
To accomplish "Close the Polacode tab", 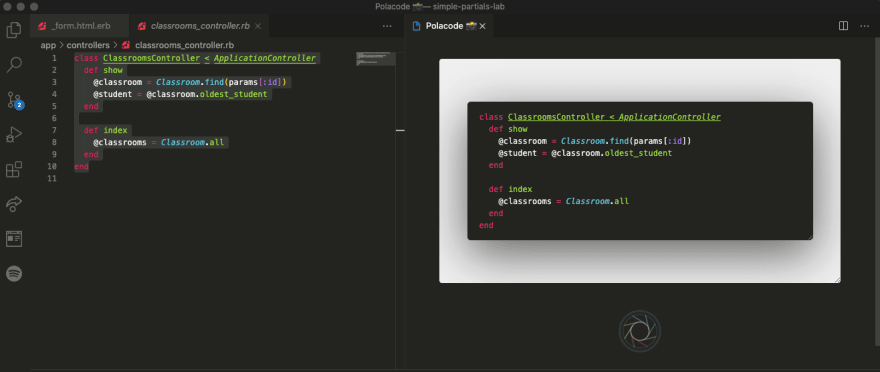I will click(483, 26).
